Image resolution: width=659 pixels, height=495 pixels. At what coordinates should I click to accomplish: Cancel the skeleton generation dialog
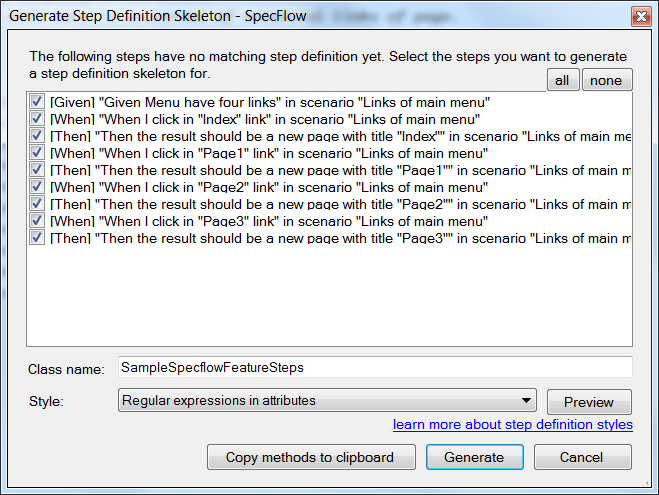coord(582,457)
